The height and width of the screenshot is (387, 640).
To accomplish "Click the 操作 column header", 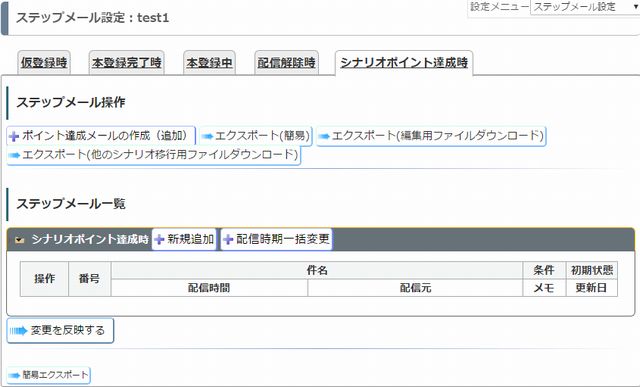I will (44, 279).
